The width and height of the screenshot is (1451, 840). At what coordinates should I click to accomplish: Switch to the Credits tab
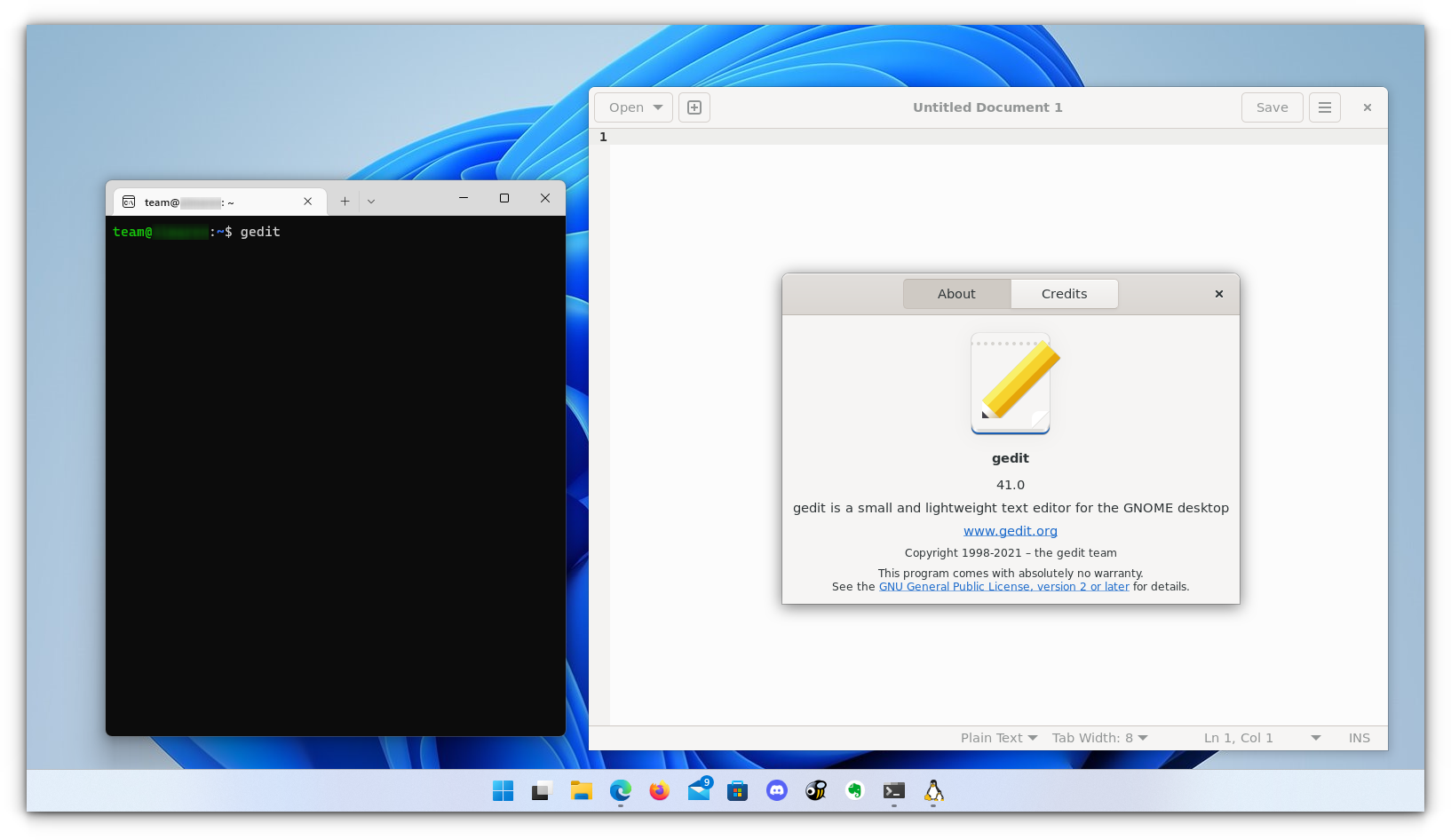coord(1064,293)
